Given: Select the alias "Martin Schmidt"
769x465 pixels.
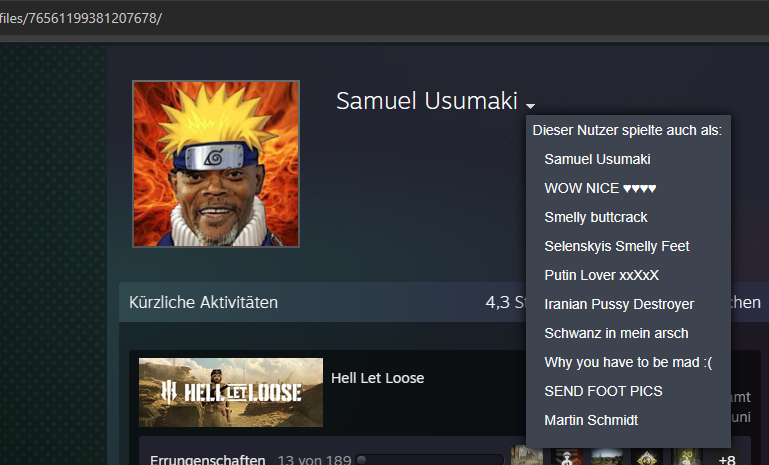Looking at the screenshot, I should (591, 420).
